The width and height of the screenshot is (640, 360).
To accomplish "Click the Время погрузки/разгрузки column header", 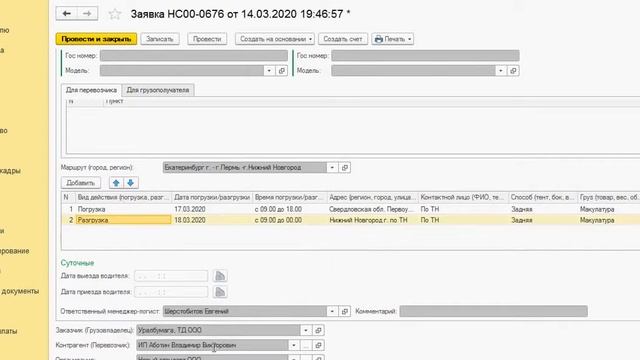I will pyautogui.click(x=289, y=198).
